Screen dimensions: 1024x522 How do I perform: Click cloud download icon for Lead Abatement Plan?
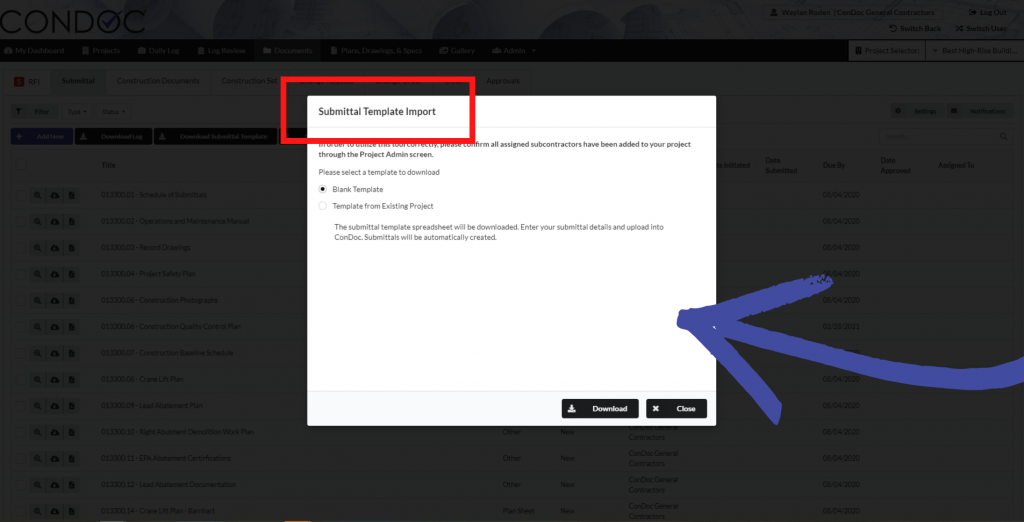coord(55,406)
